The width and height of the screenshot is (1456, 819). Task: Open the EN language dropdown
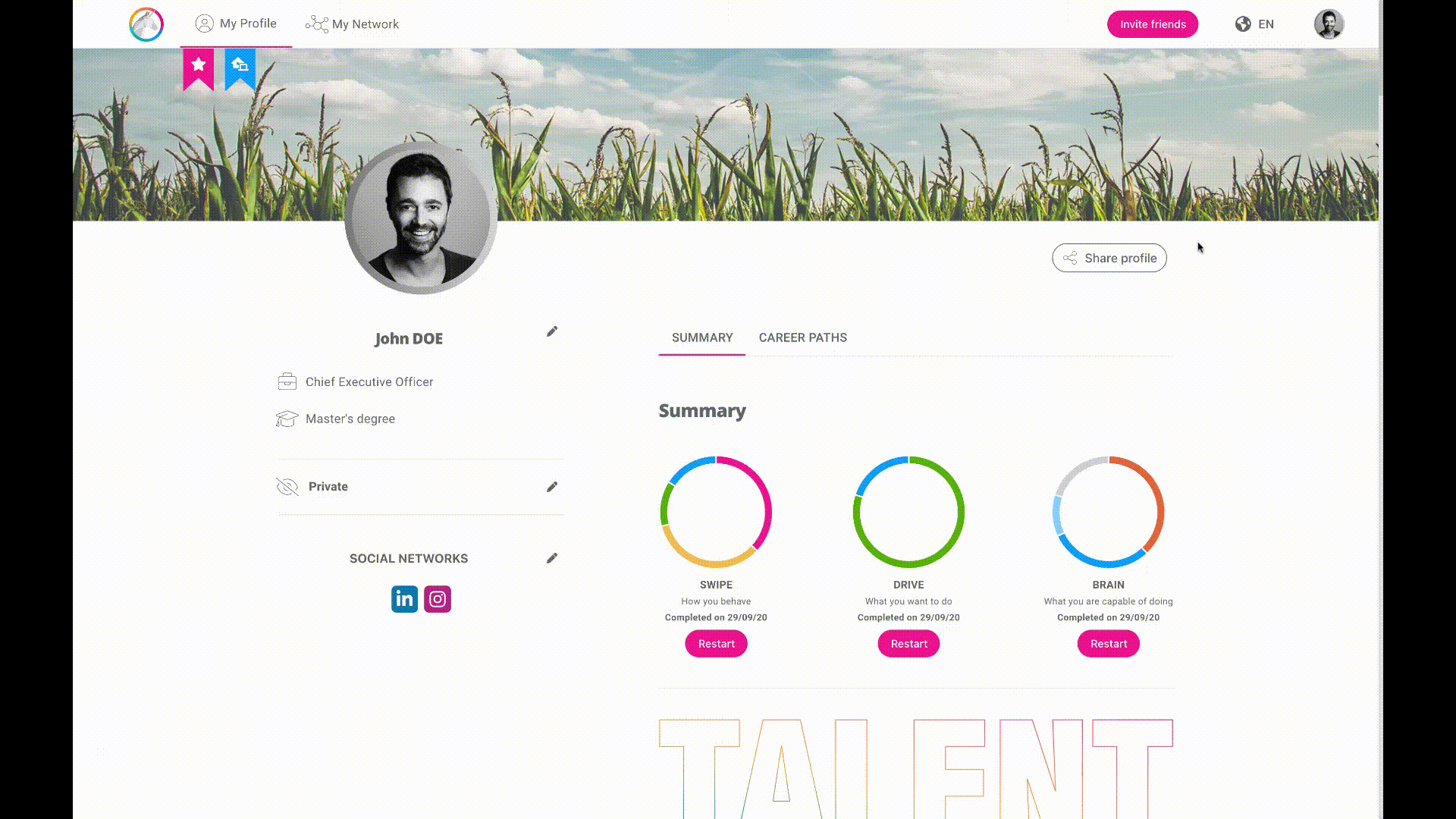[x=1266, y=24]
